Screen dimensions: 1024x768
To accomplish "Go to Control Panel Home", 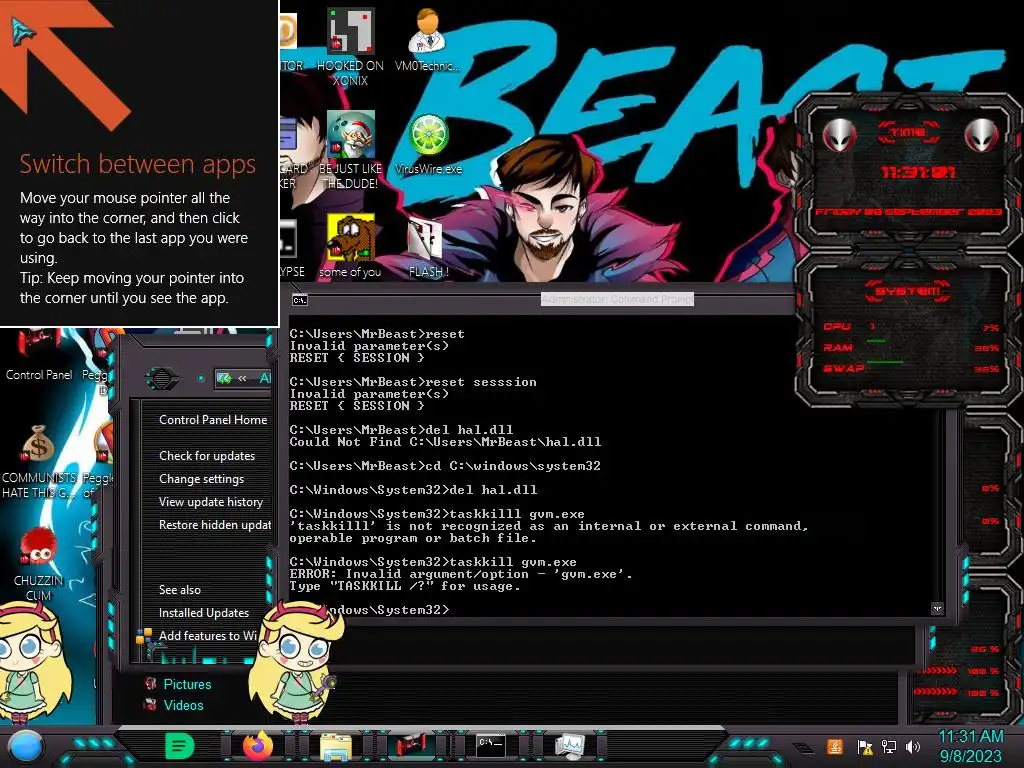I will pyautogui.click(x=213, y=420).
